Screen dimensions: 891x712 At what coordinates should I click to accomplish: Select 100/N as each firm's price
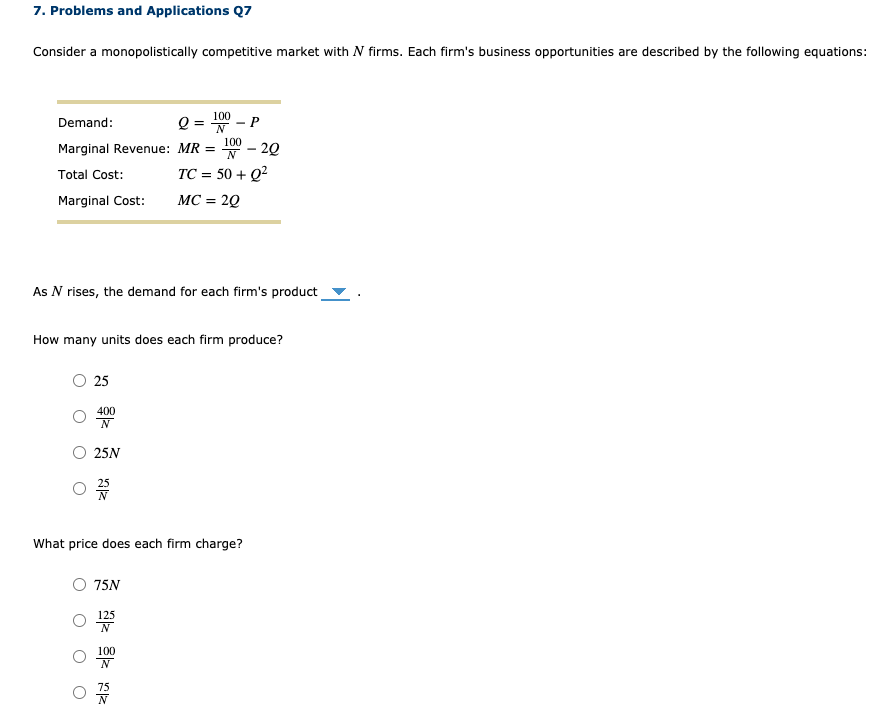coord(78,656)
